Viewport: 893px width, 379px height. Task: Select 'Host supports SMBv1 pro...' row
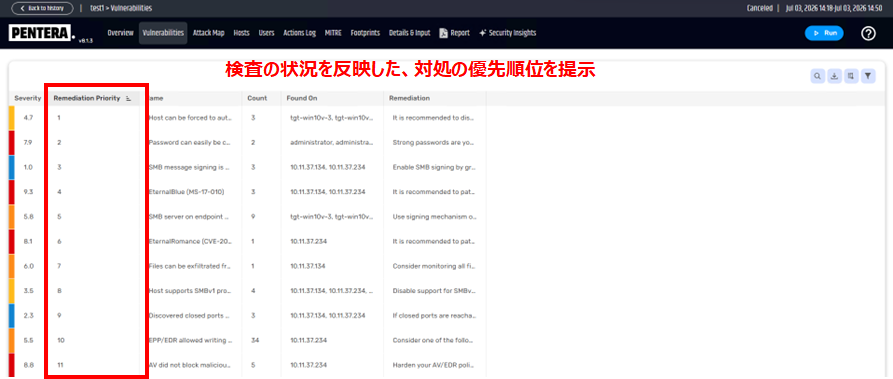pos(189,291)
